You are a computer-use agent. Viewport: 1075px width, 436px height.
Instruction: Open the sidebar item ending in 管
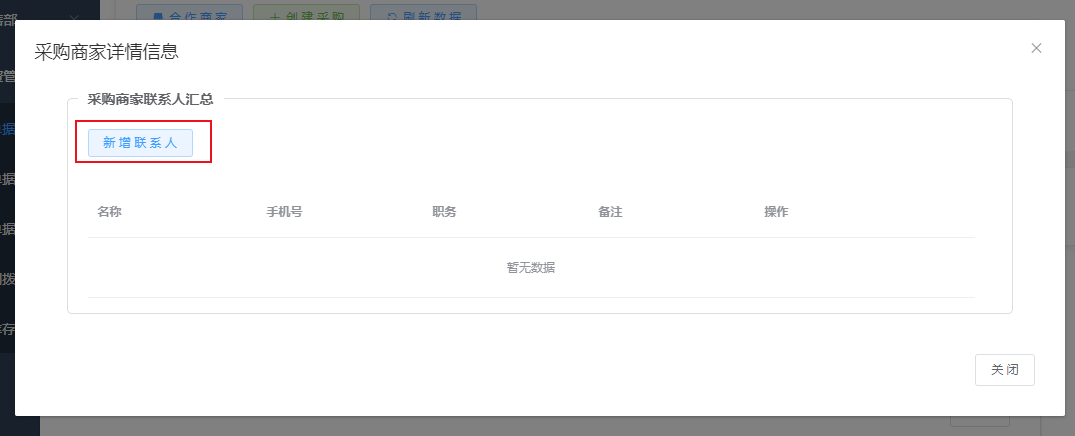pyautogui.click(x=8, y=75)
